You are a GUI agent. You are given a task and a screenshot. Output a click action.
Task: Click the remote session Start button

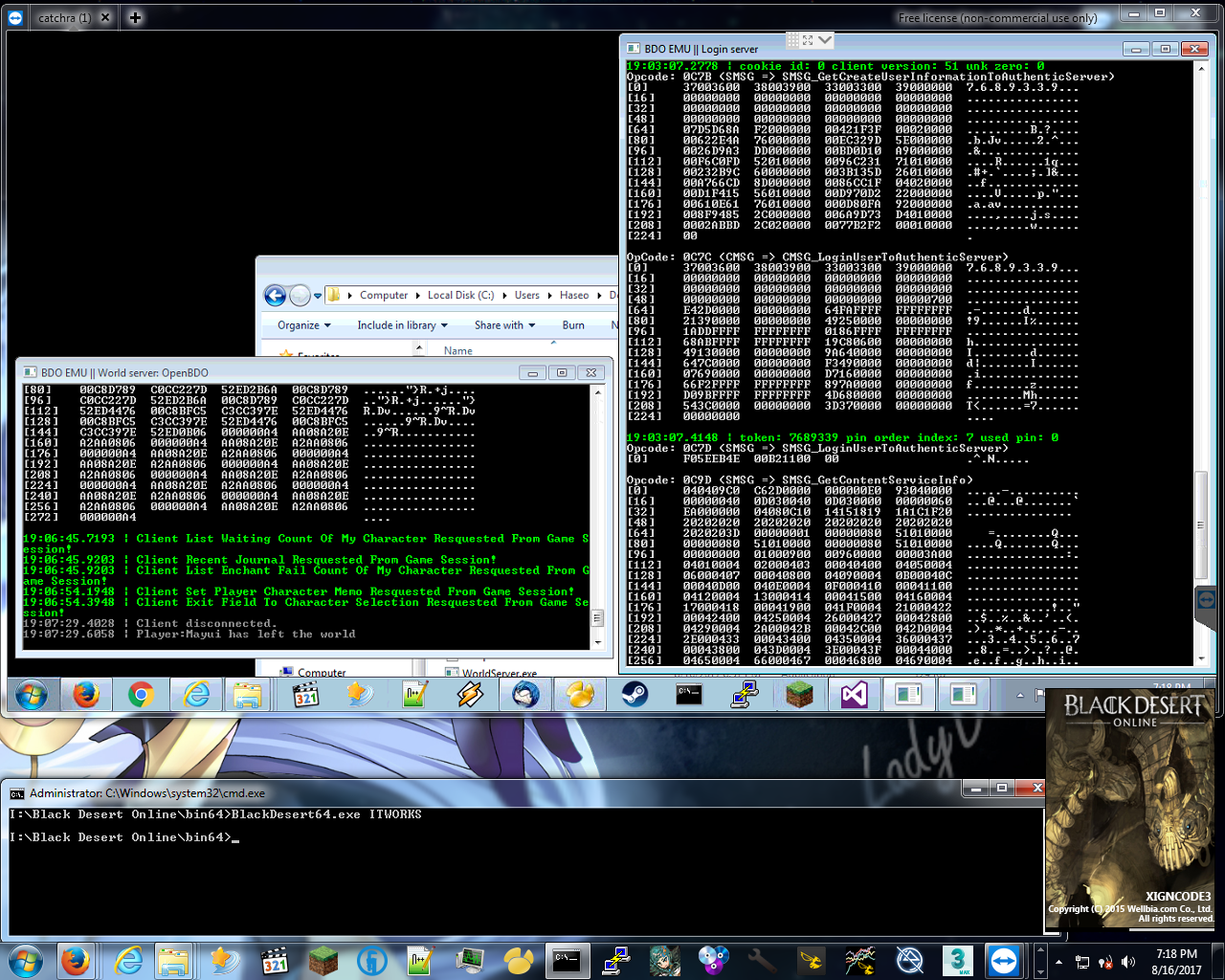point(31,695)
